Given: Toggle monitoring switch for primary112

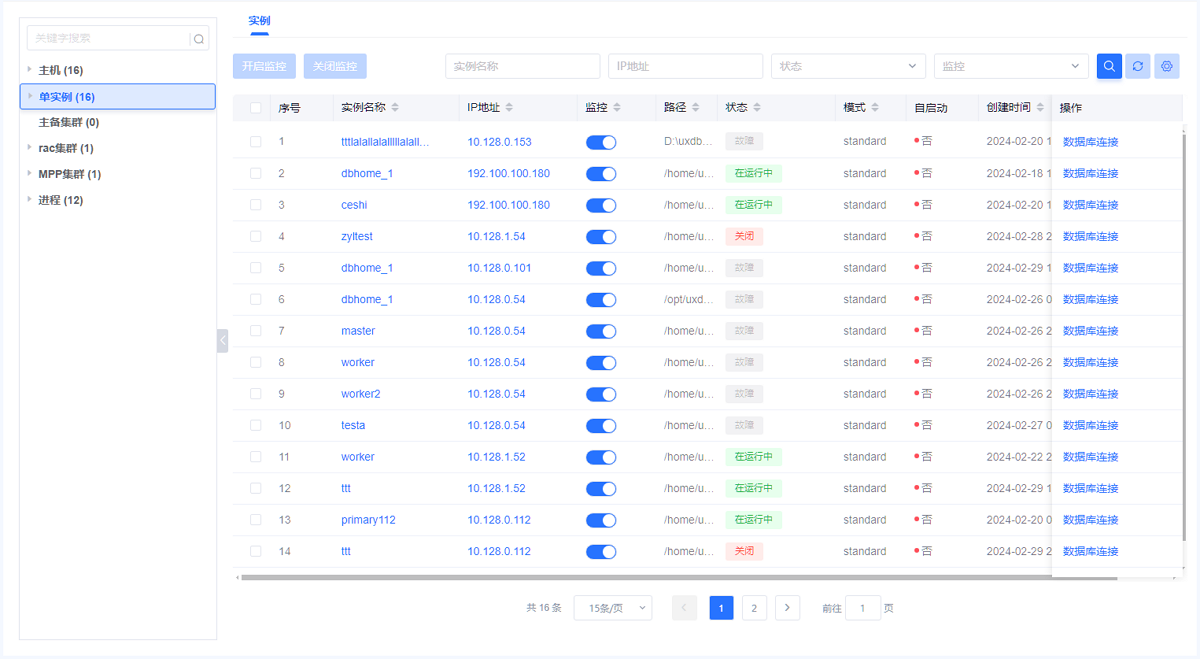Looking at the screenshot, I should coord(600,520).
